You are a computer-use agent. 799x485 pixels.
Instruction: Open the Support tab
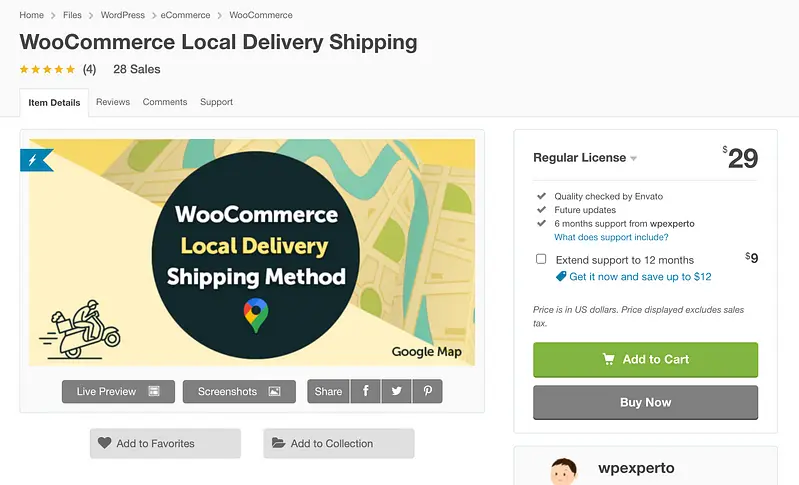tap(216, 102)
